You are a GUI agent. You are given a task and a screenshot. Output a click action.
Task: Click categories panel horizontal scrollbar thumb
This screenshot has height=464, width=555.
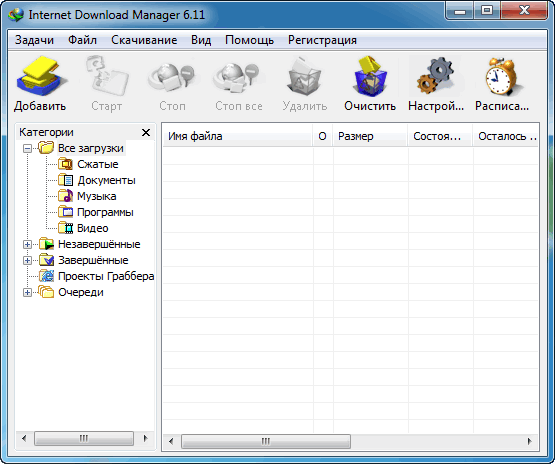click(84, 439)
